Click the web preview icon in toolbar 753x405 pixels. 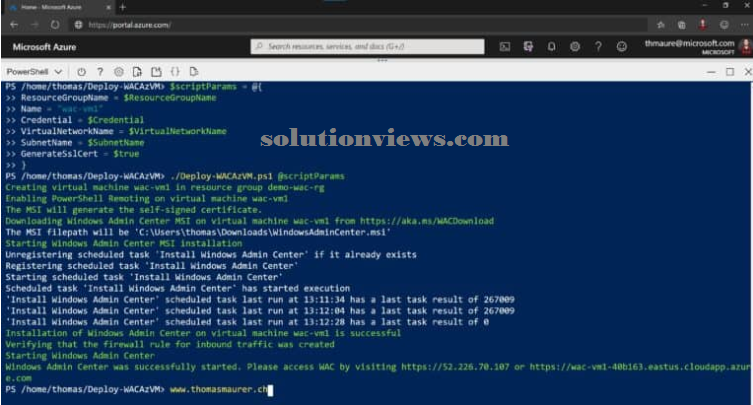pos(194,72)
